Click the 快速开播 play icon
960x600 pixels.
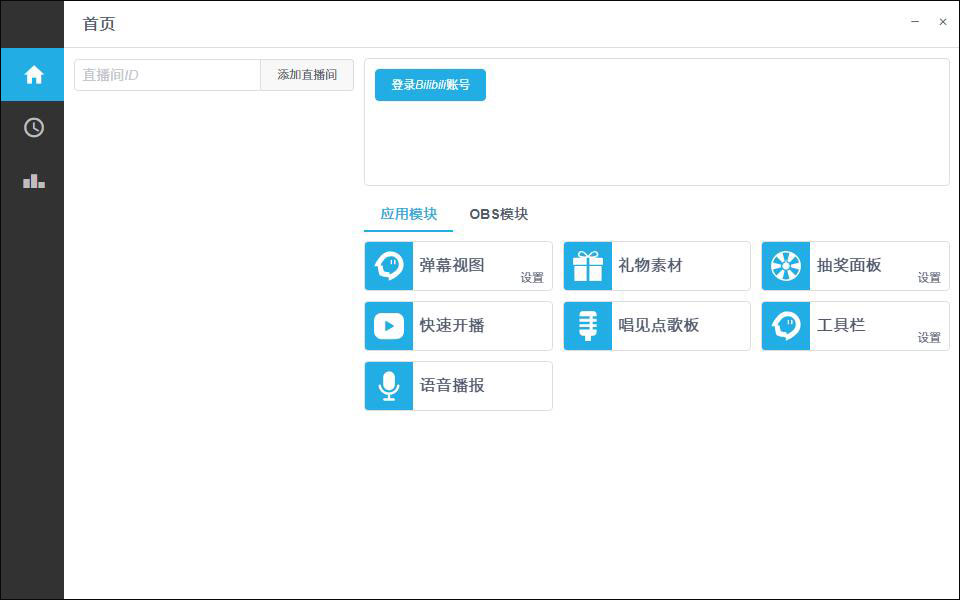tap(389, 326)
